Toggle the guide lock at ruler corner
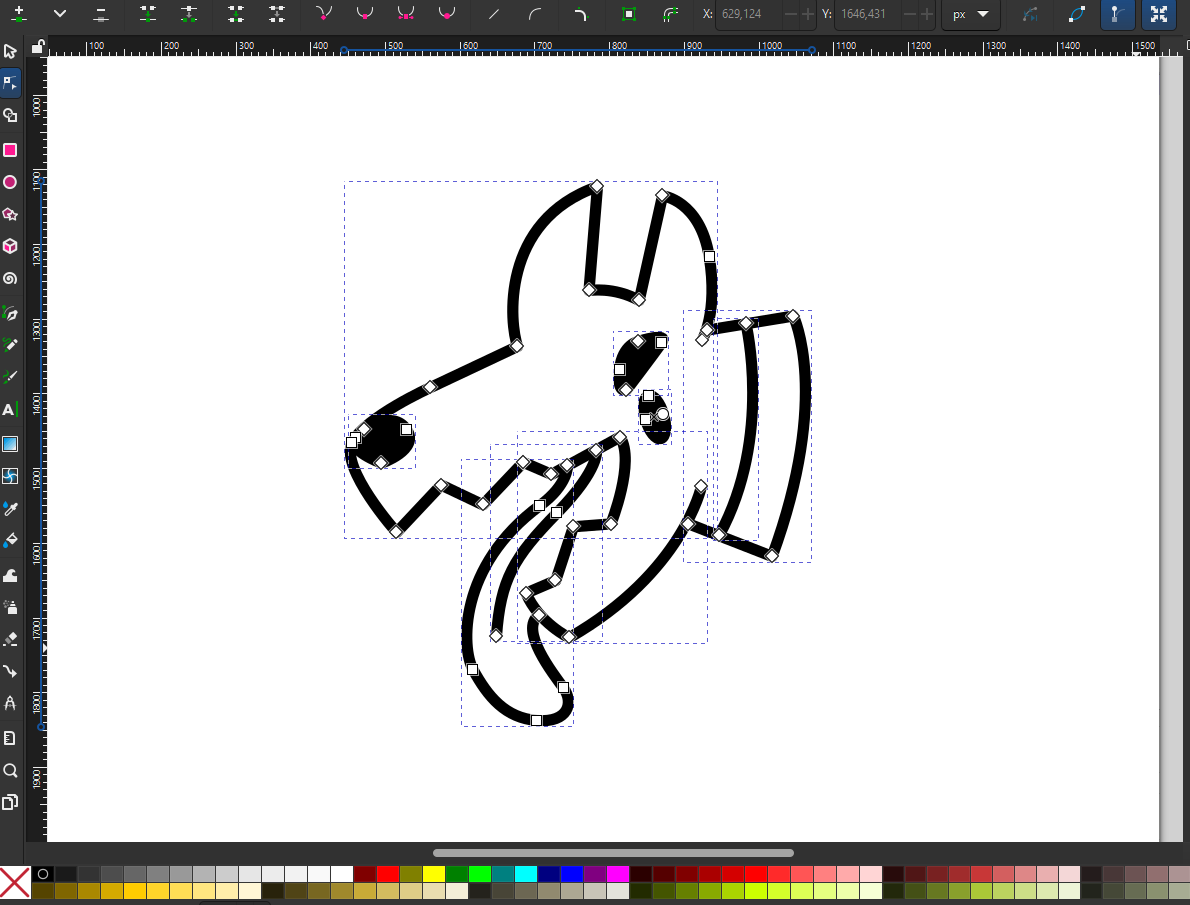Image resolution: width=1190 pixels, height=905 pixels. tap(37, 46)
